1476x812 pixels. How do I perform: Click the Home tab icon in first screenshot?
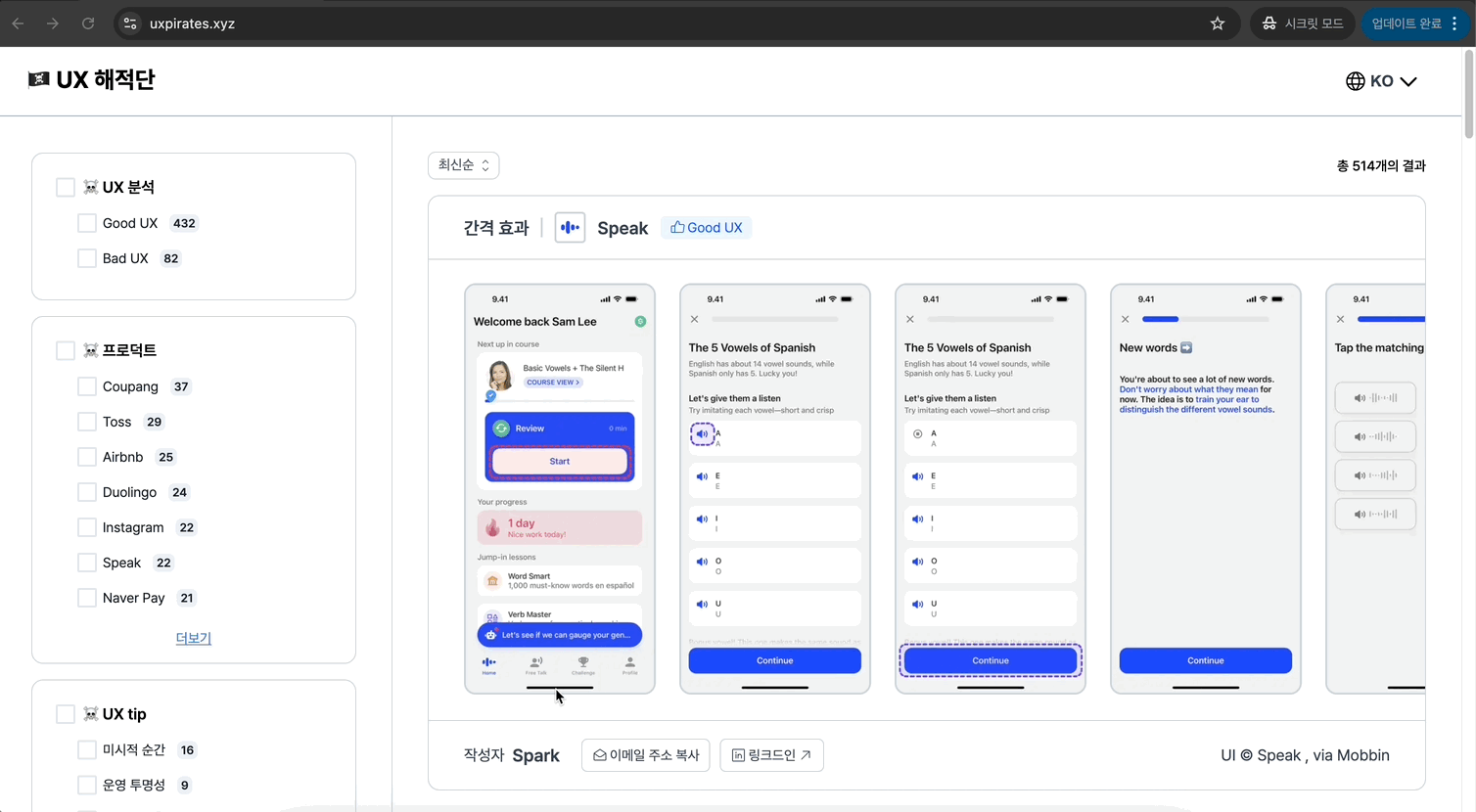(x=488, y=665)
